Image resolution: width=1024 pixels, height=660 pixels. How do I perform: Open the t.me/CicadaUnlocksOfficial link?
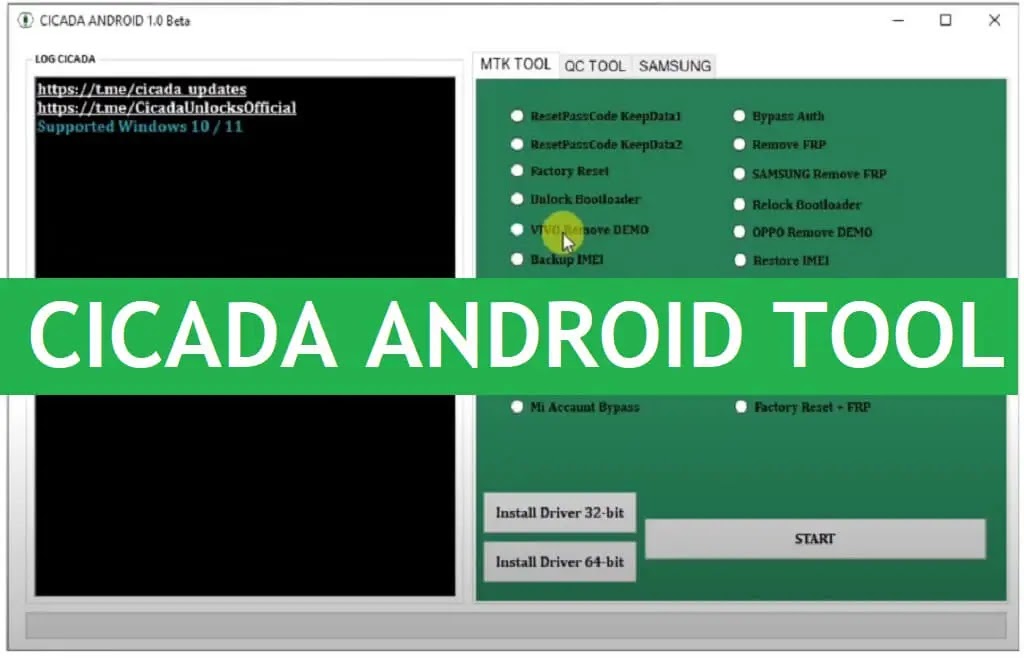167,108
